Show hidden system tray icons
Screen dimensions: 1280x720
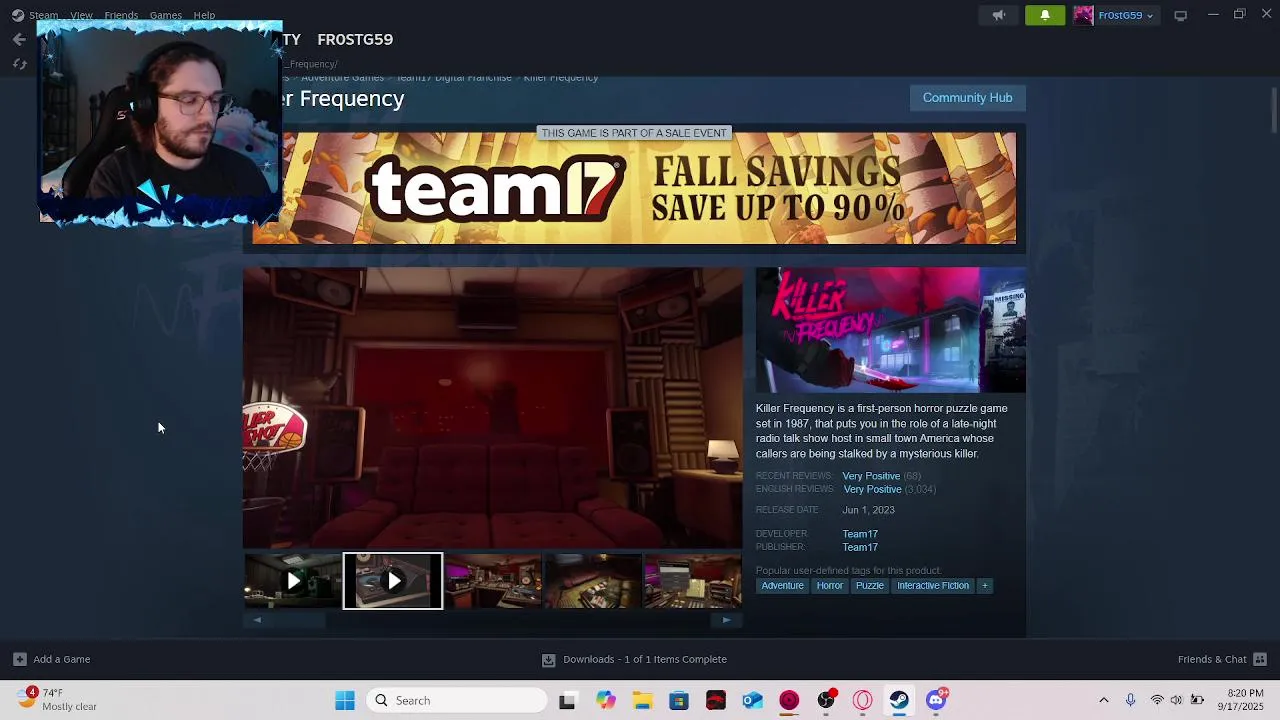click(1104, 700)
